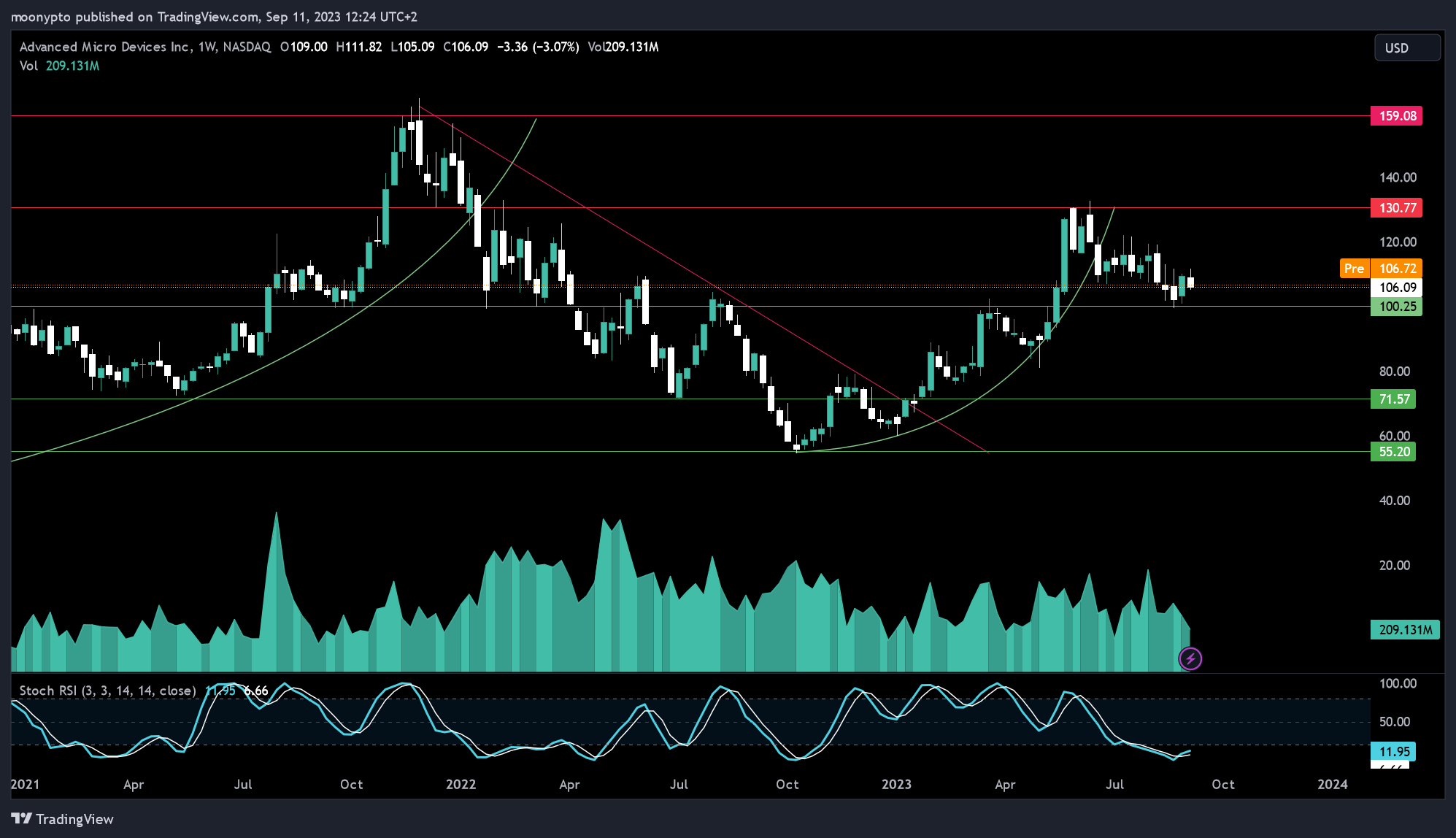Click the 20.00 price axis label
This screenshot has height=838, width=1456.
1395,566
